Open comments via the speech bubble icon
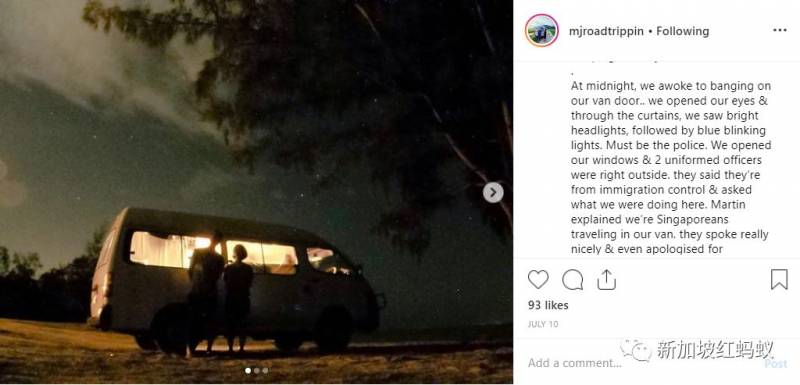This screenshot has height=385, width=800. (x=572, y=279)
